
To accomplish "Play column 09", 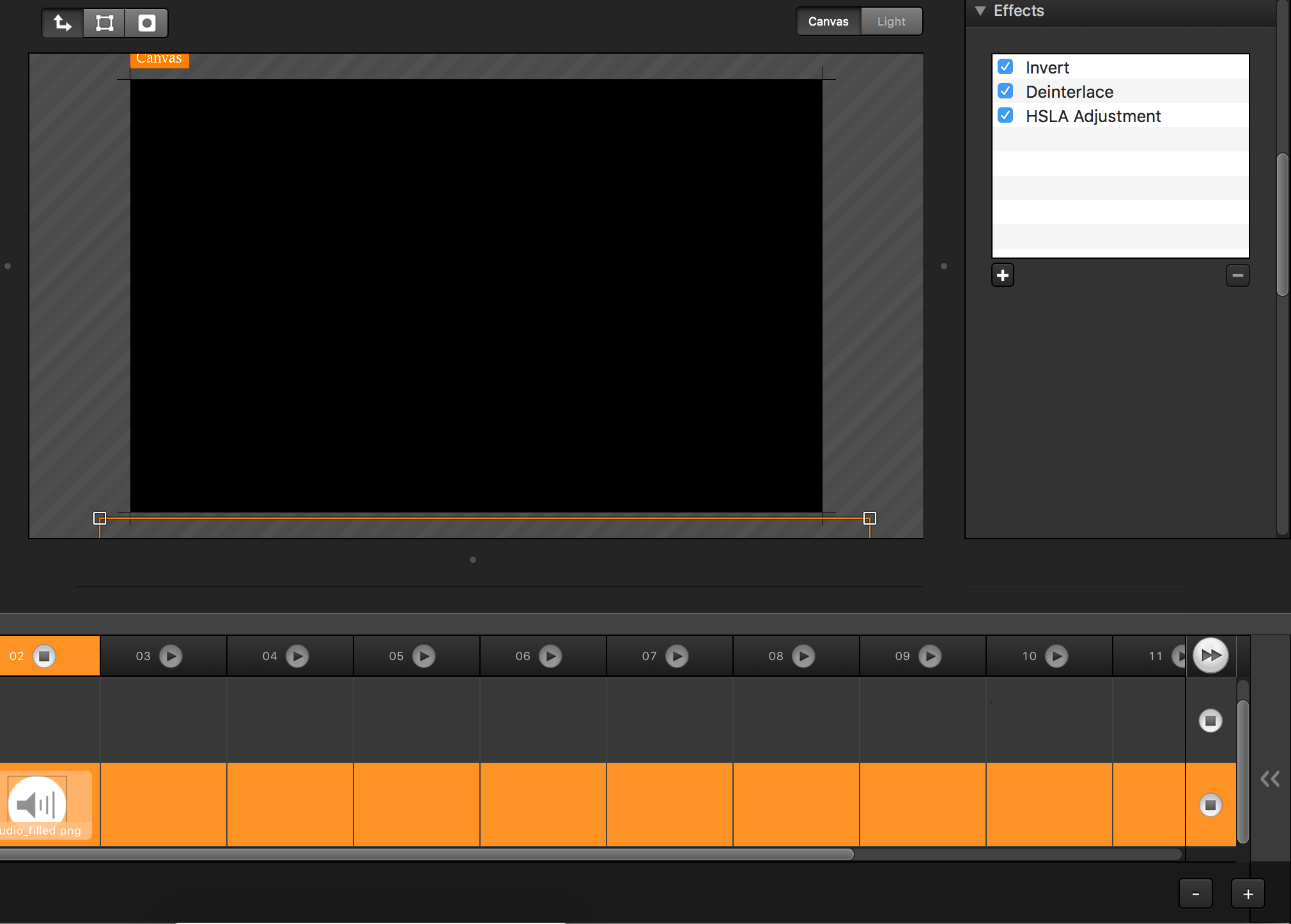I will click(930, 656).
